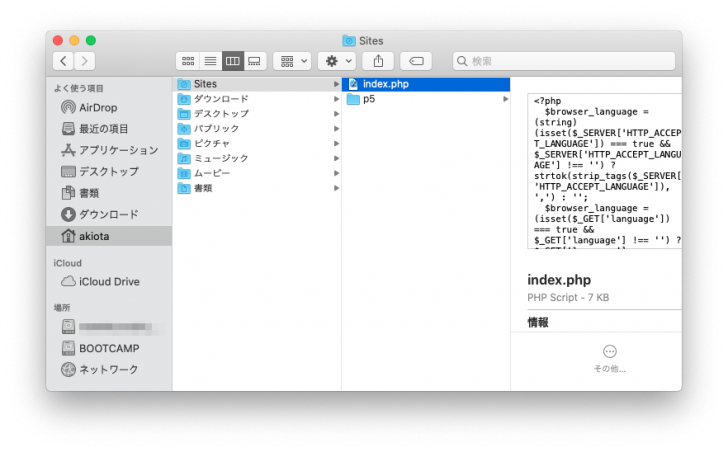Screen dimensions: 728x452
Task: Select the ミュージック folder in column
Action: click(221, 158)
